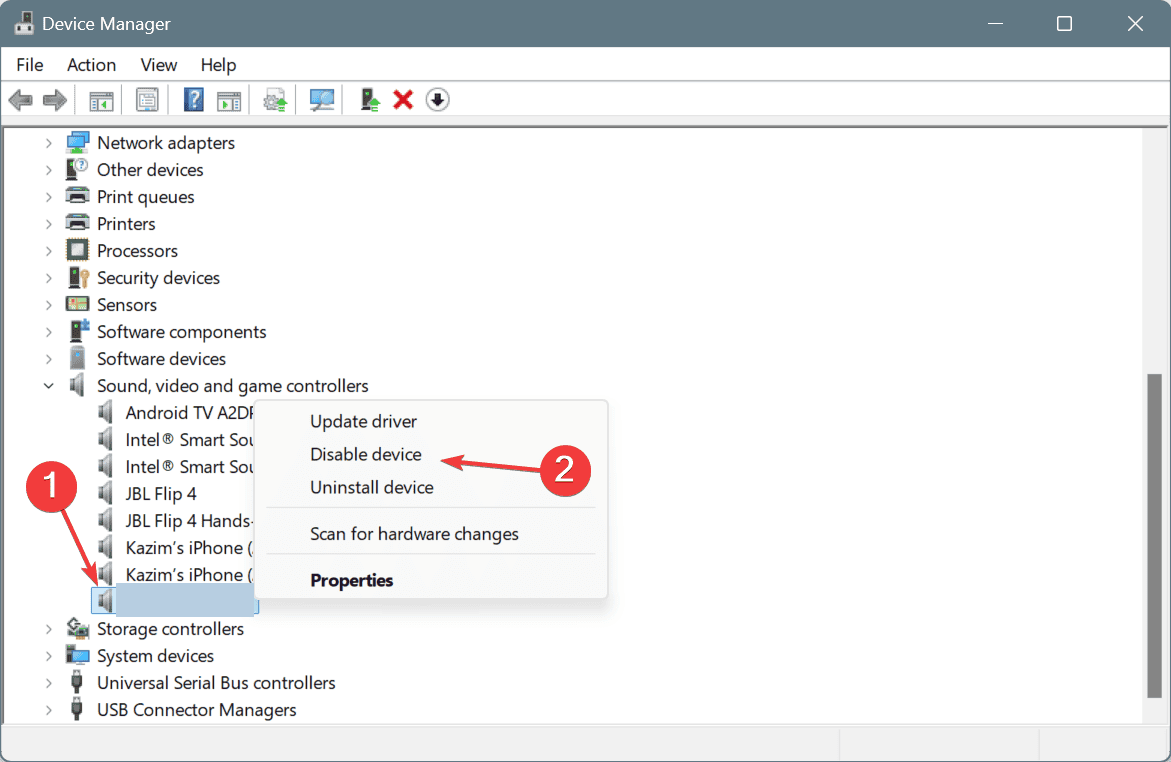
Task: Open the File menu
Action: [30, 65]
